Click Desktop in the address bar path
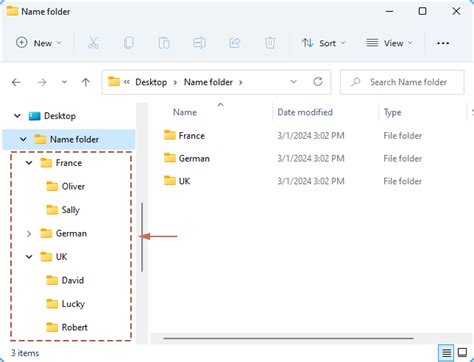This screenshot has height=362, width=474. 151,82
